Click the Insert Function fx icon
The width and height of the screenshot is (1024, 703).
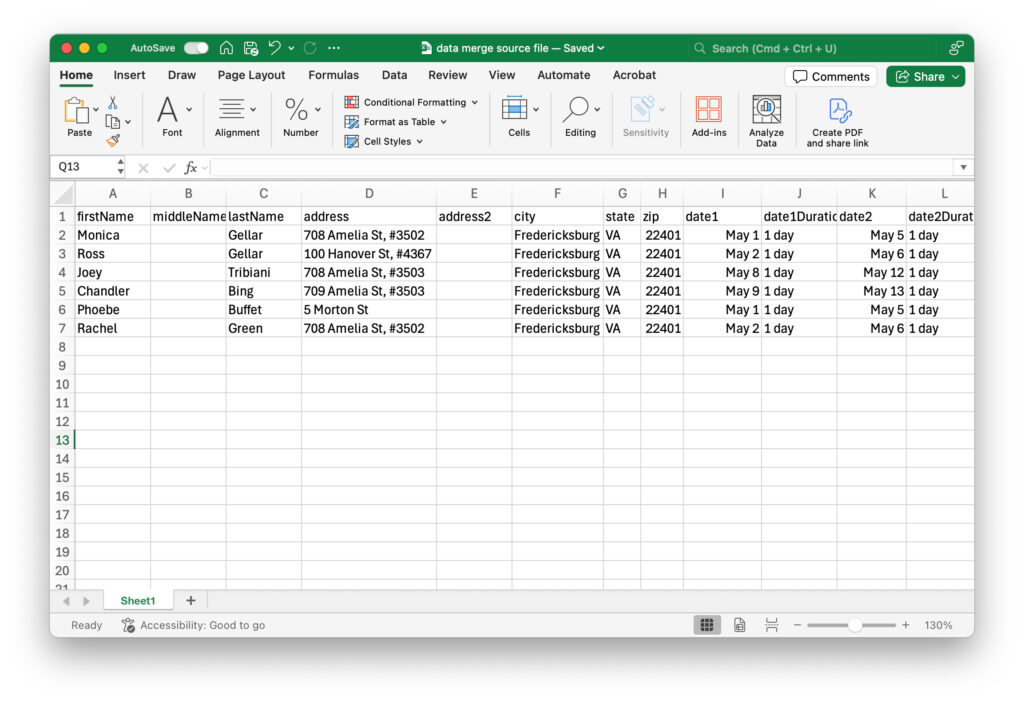tap(191, 168)
